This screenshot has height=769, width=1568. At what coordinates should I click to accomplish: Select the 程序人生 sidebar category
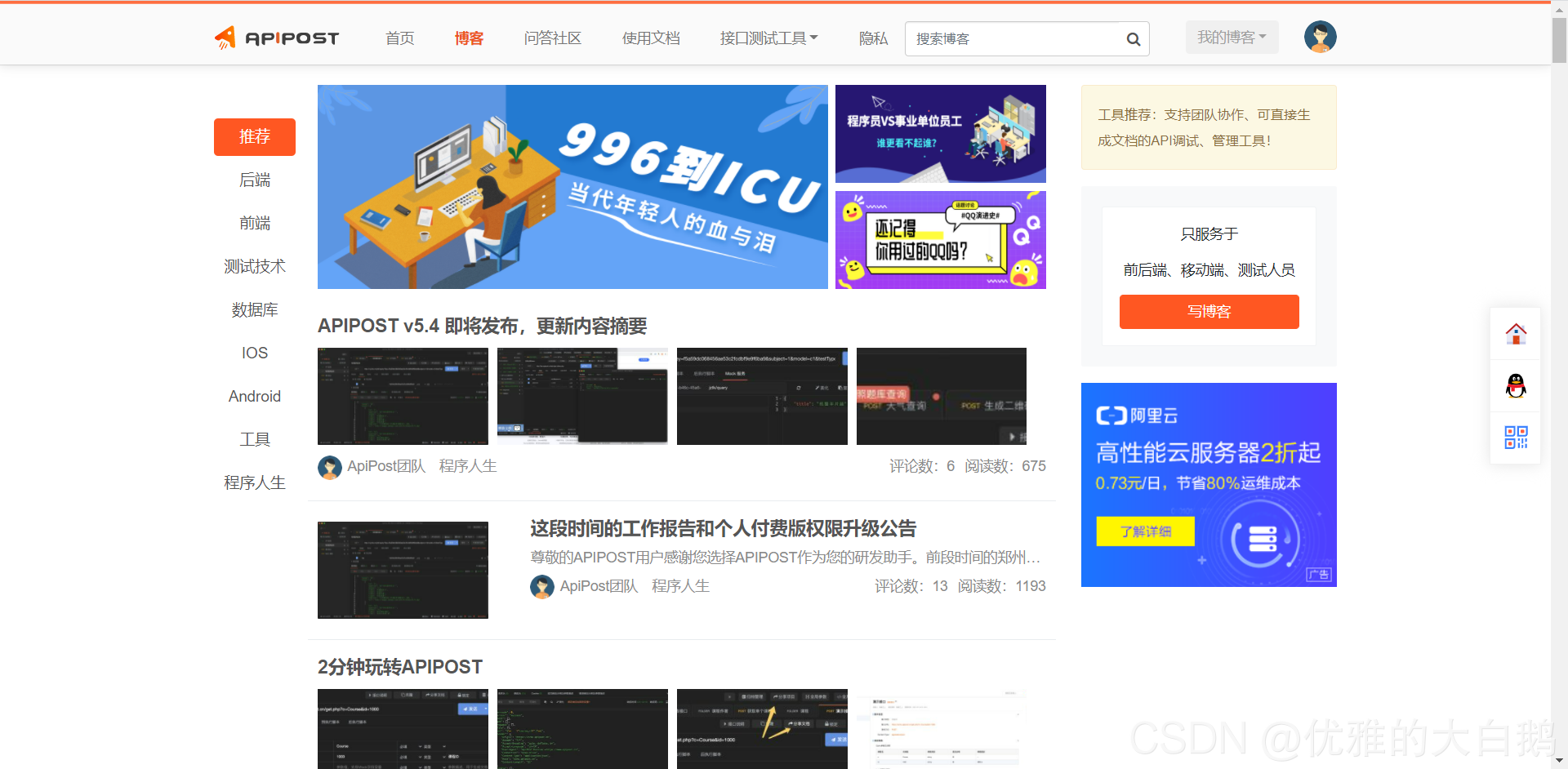255,482
